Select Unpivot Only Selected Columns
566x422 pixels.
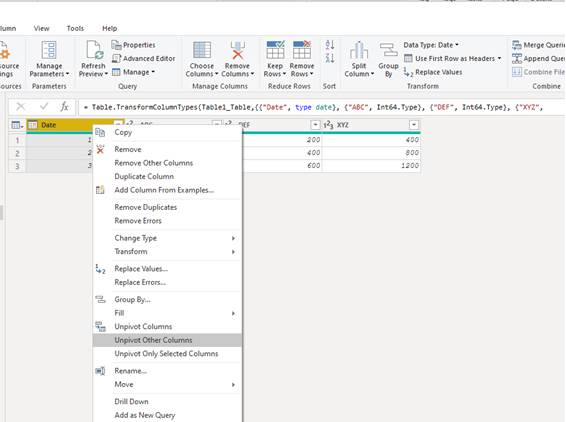[x=167, y=354]
